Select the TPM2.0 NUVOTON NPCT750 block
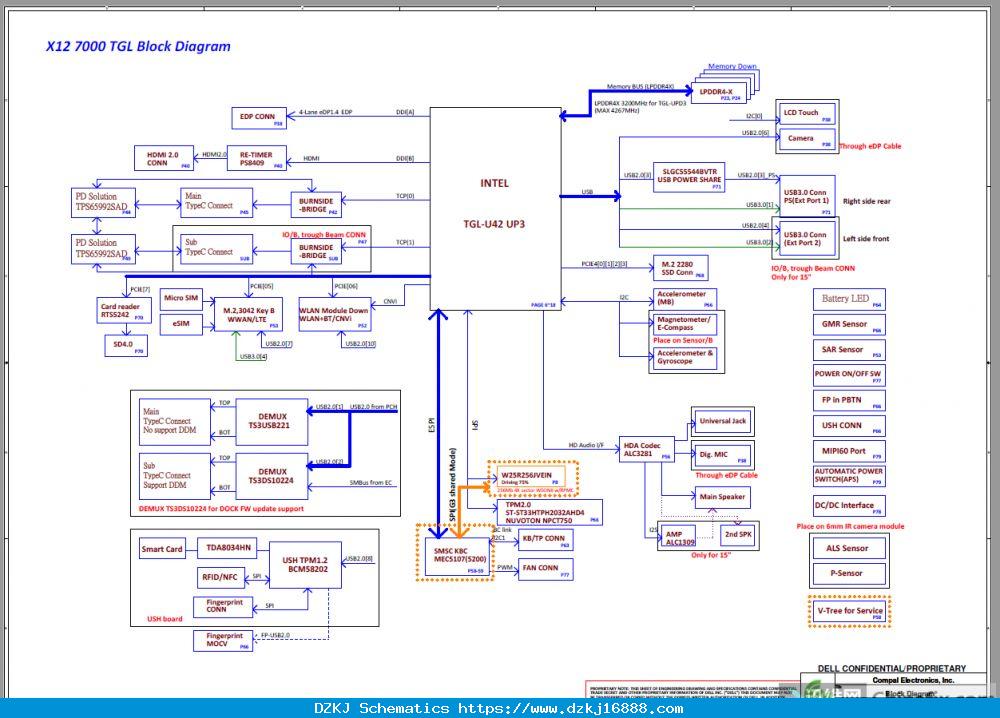1000x718 pixels. coord(550,513)
